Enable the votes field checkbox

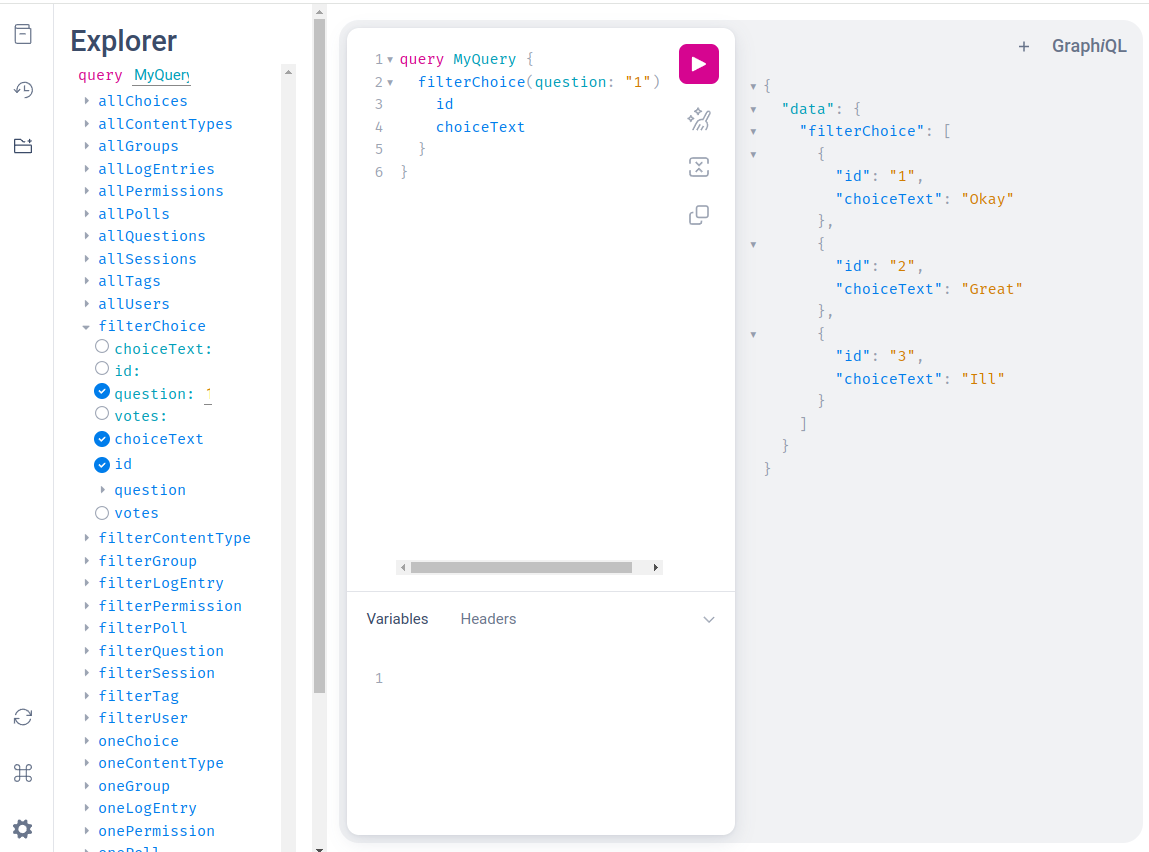(x=102, y=513)
